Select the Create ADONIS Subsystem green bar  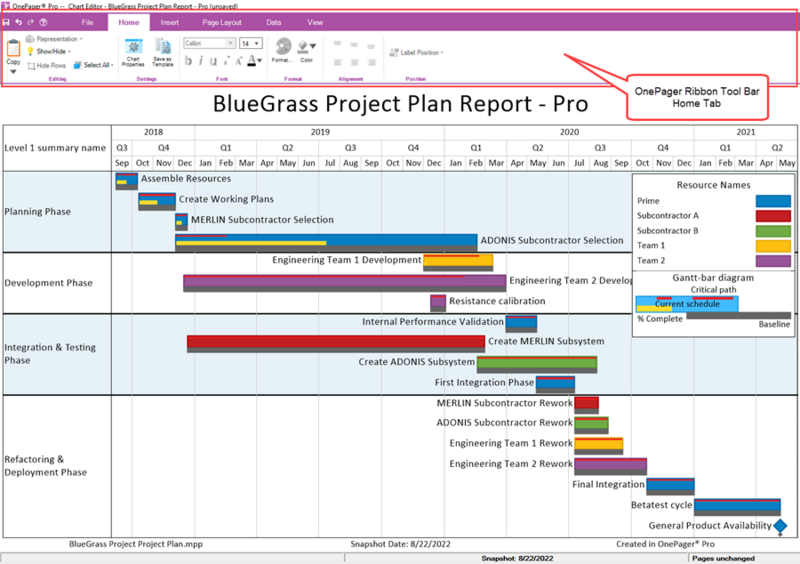tap(537, 362)
